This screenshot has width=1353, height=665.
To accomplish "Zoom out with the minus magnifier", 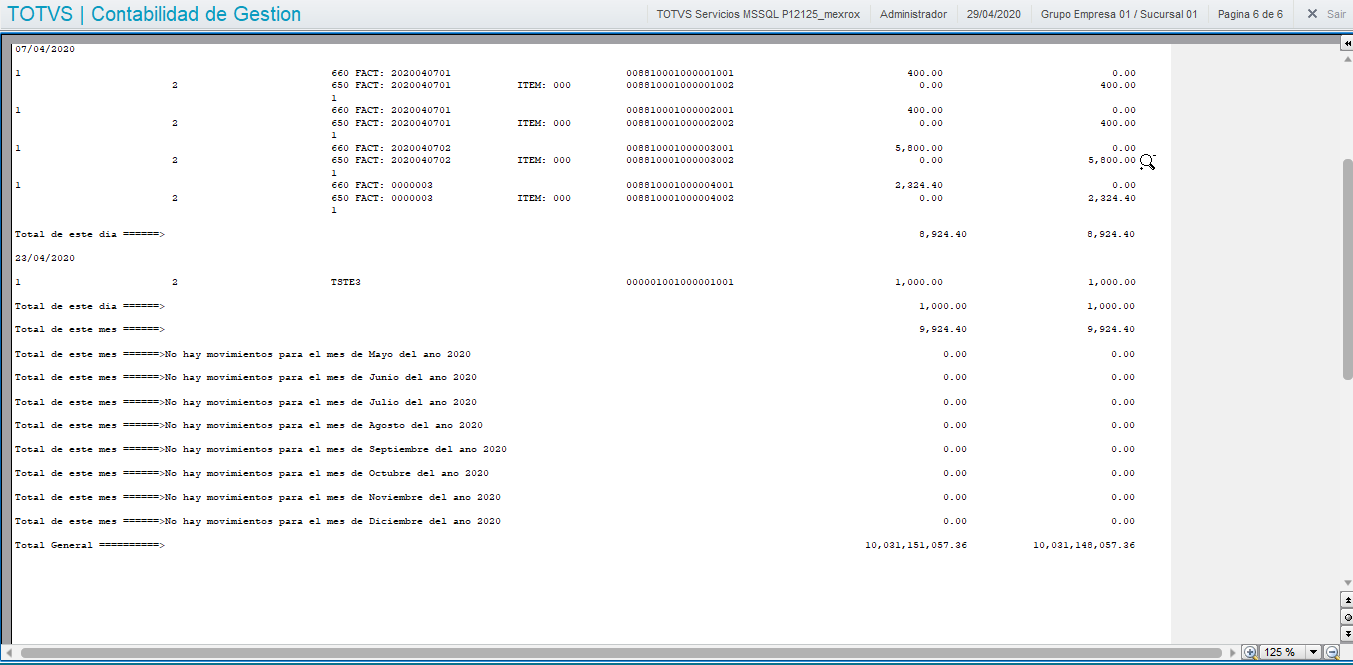I will pyautogui.click(x=1332, y=652).
